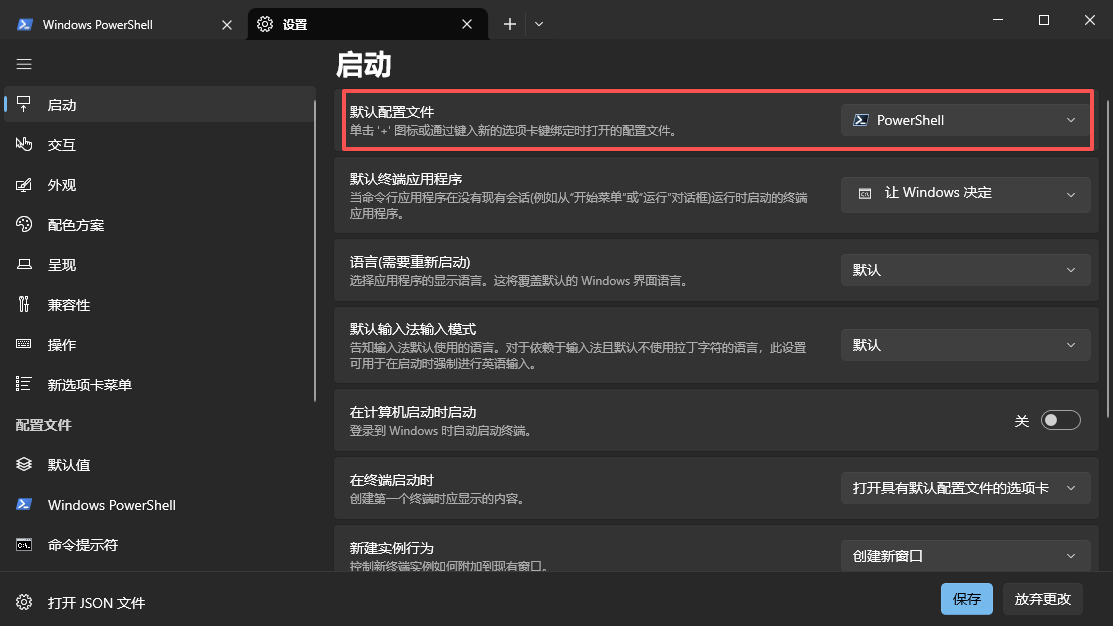This screenshot has height=626, width=1113.
Task: Select the 呈现 (Rendering) icon
Action: (x=24, y=265)
